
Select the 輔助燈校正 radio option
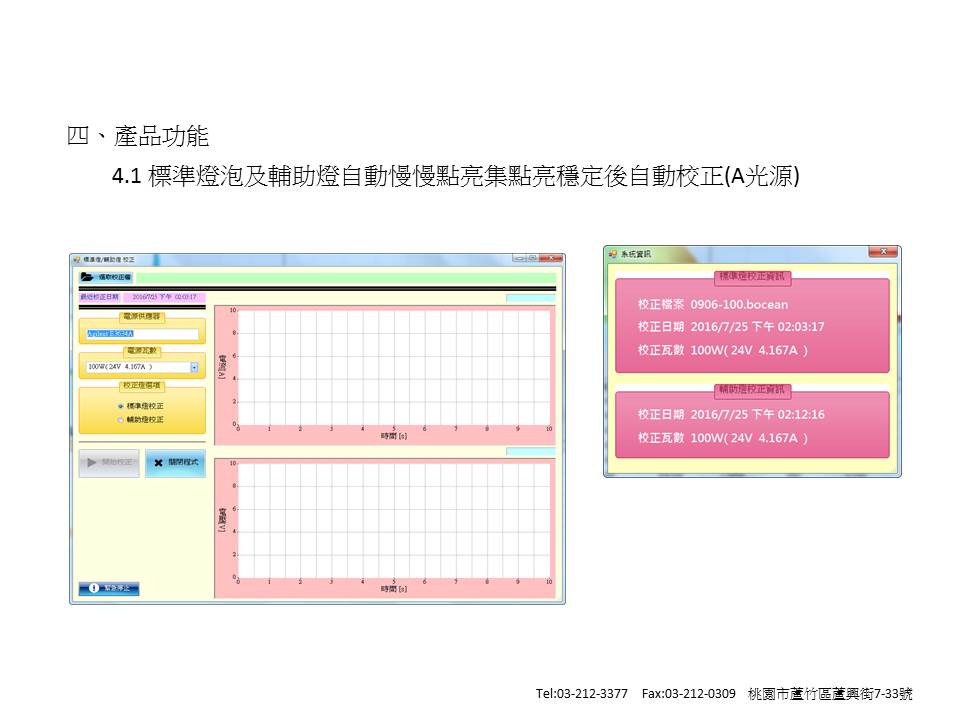(x=121, y=419)
